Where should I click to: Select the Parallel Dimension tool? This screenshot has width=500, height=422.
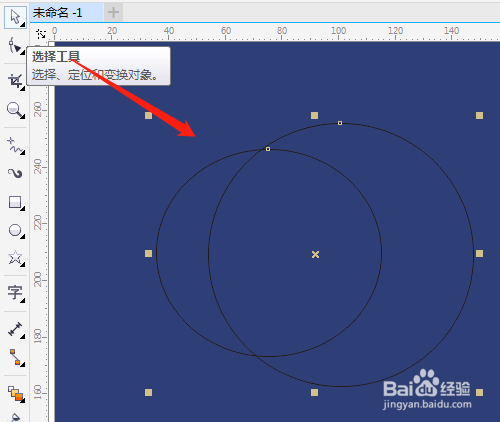coord(15,330)
